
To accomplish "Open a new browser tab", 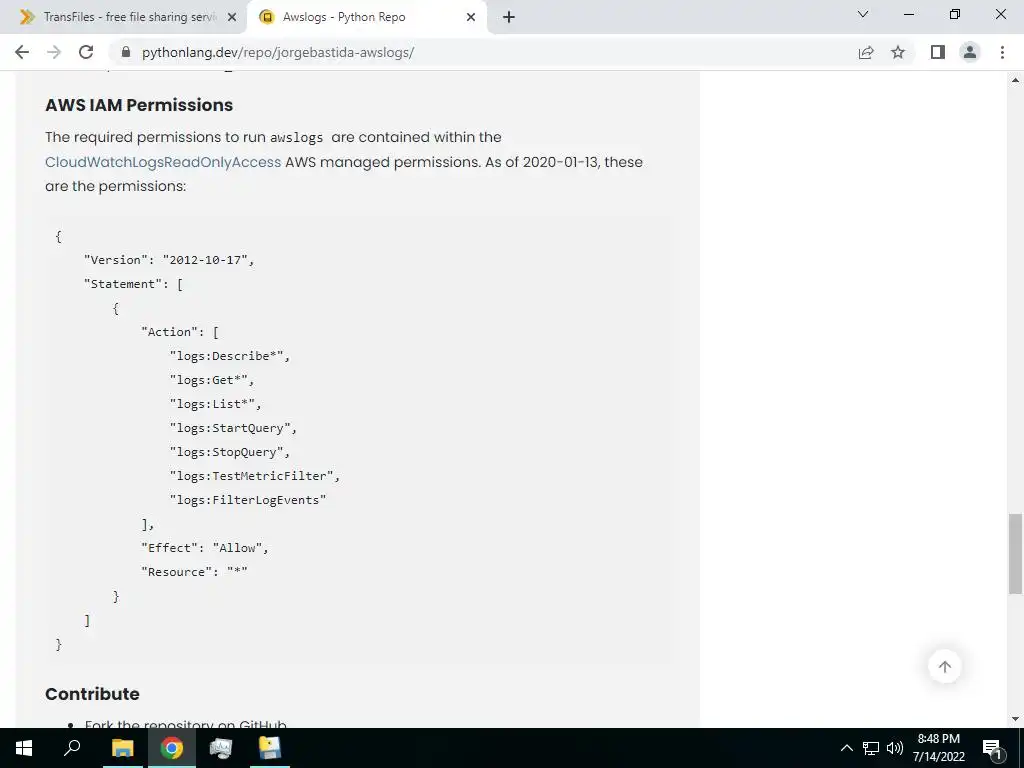I will pyautogui.click(x=509, y=18).
